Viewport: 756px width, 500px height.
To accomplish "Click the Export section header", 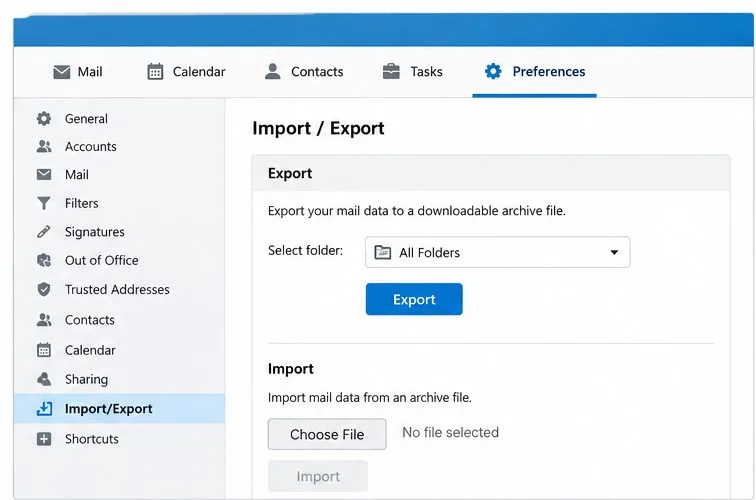I will click(x=491, y=173).
